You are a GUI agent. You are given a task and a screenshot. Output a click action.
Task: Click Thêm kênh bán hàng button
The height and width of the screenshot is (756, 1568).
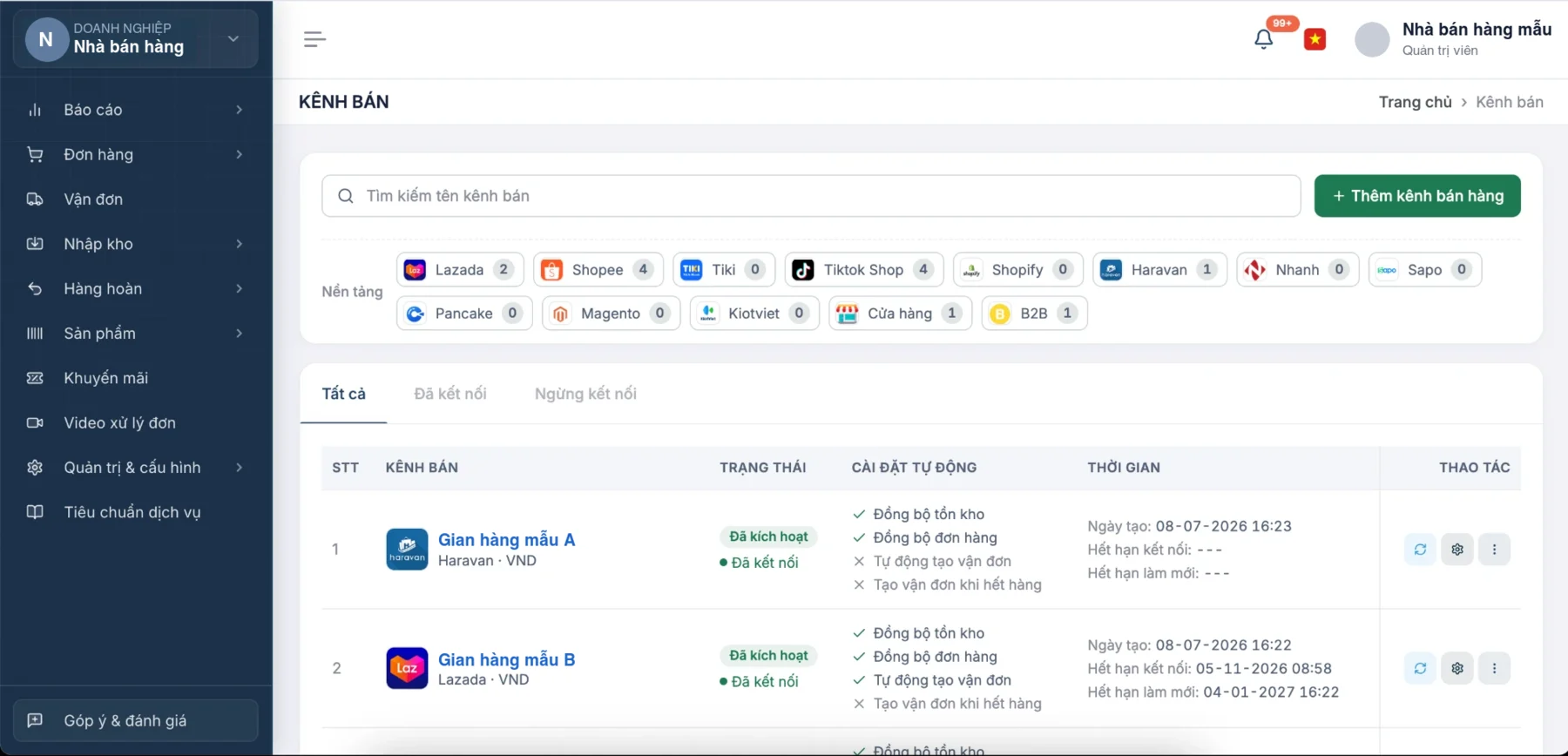pyautogui.click(x=1417, y=196)
